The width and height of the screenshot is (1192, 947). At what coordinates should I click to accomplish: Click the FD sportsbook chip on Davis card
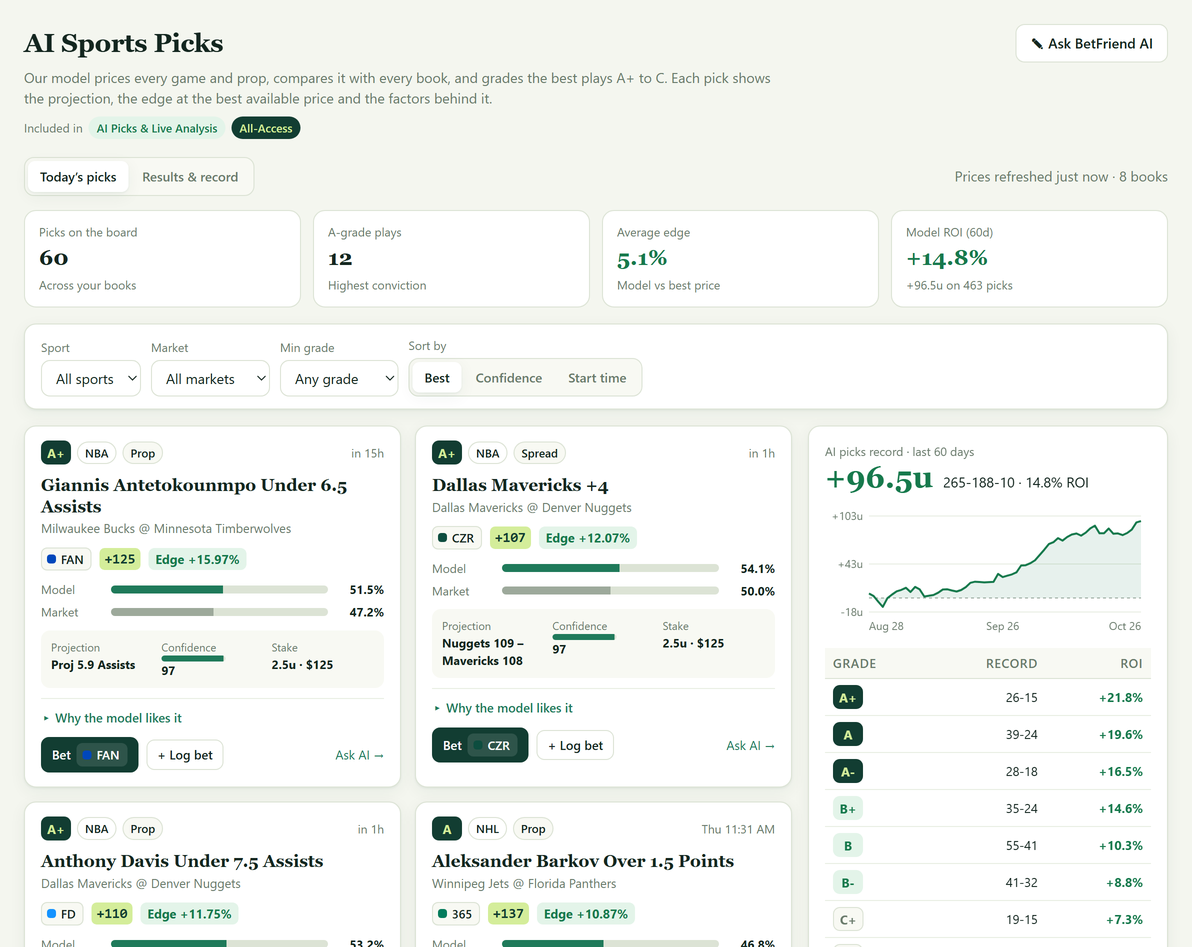[62, 914]
